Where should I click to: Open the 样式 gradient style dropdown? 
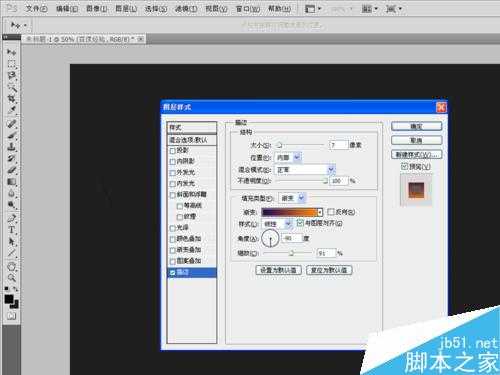click(x=277, y=224)
